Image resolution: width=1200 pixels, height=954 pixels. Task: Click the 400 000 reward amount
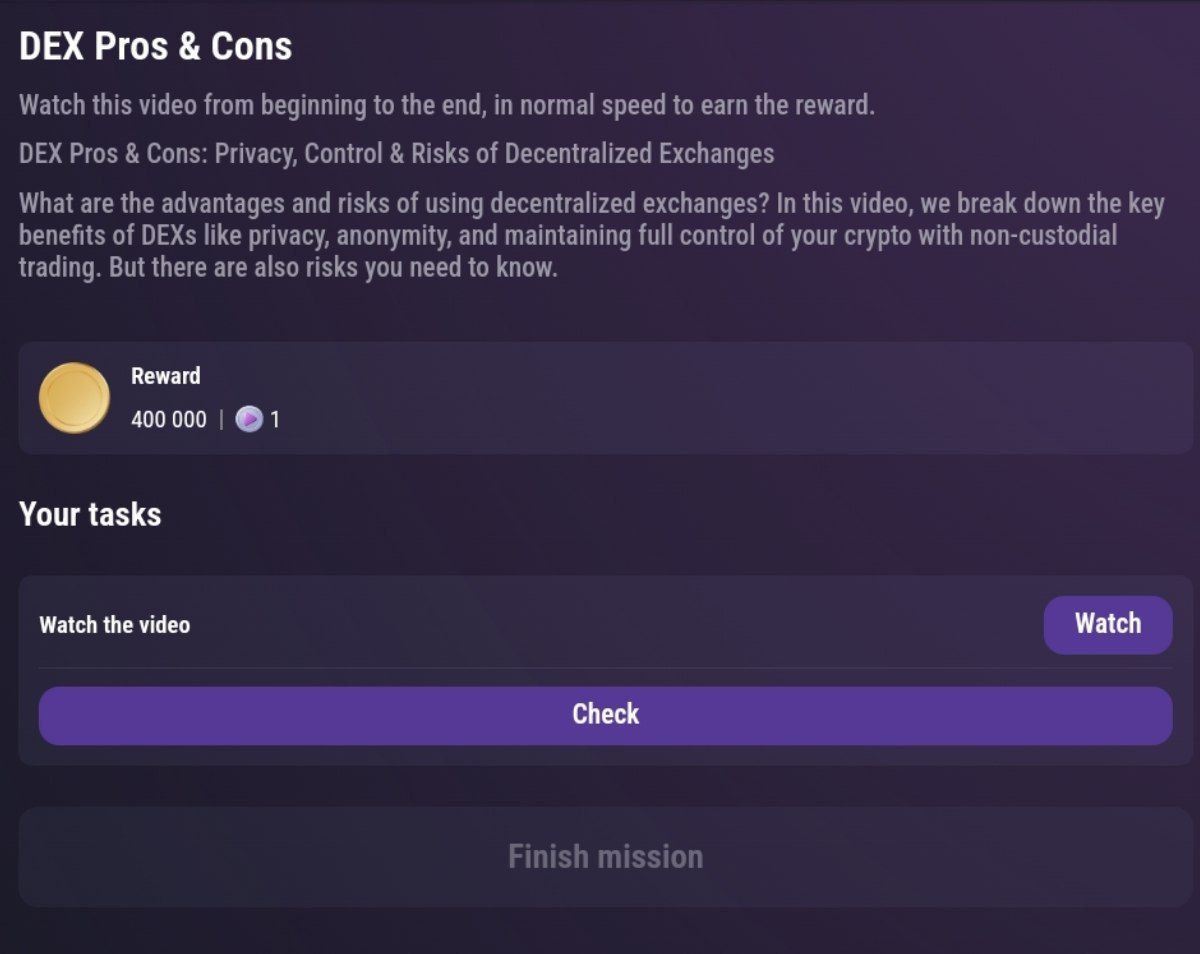(168, 419)
